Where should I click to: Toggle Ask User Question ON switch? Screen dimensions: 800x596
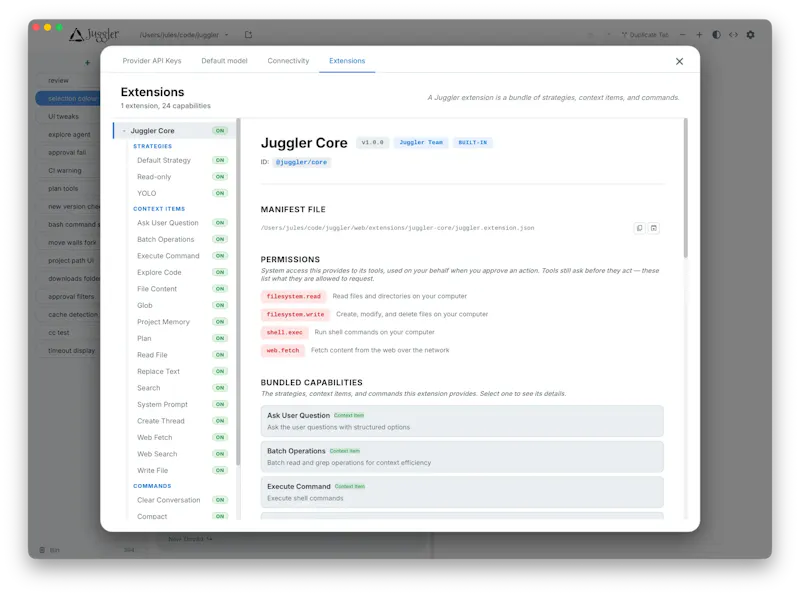(220, 222)
